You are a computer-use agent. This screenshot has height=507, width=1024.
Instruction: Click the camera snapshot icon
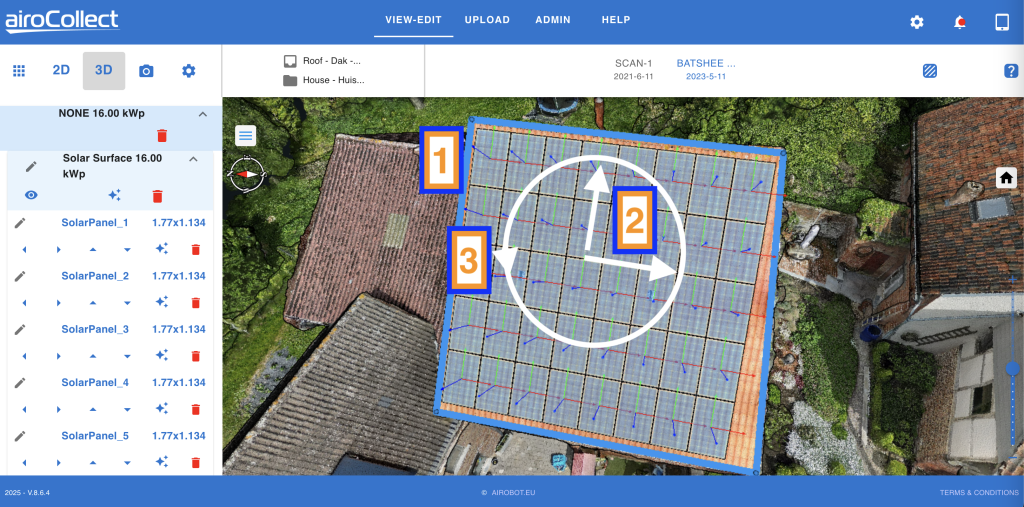click(x=146, y=71)
